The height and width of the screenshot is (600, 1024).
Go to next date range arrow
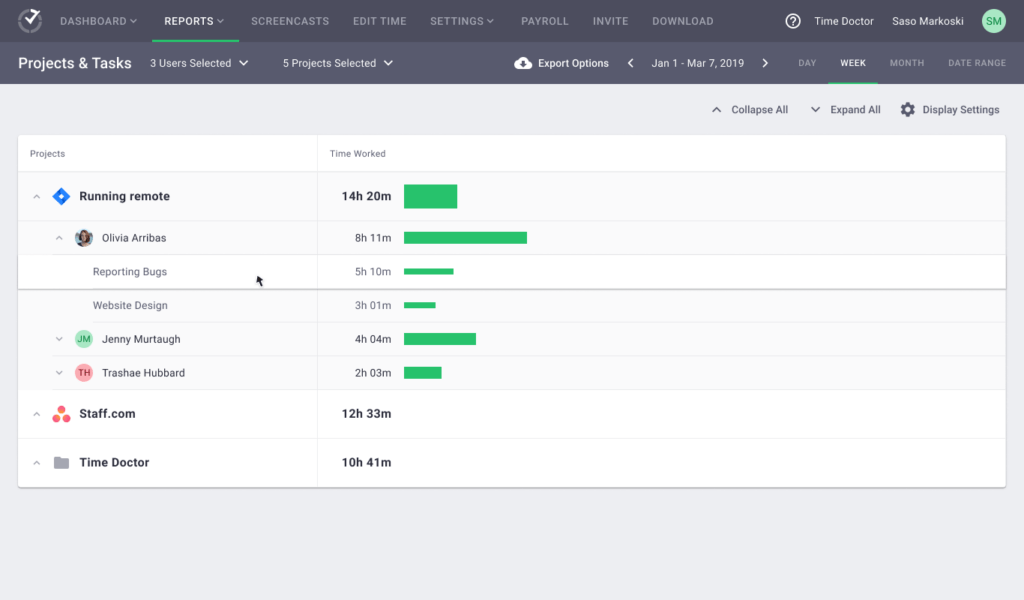(765, 63)
